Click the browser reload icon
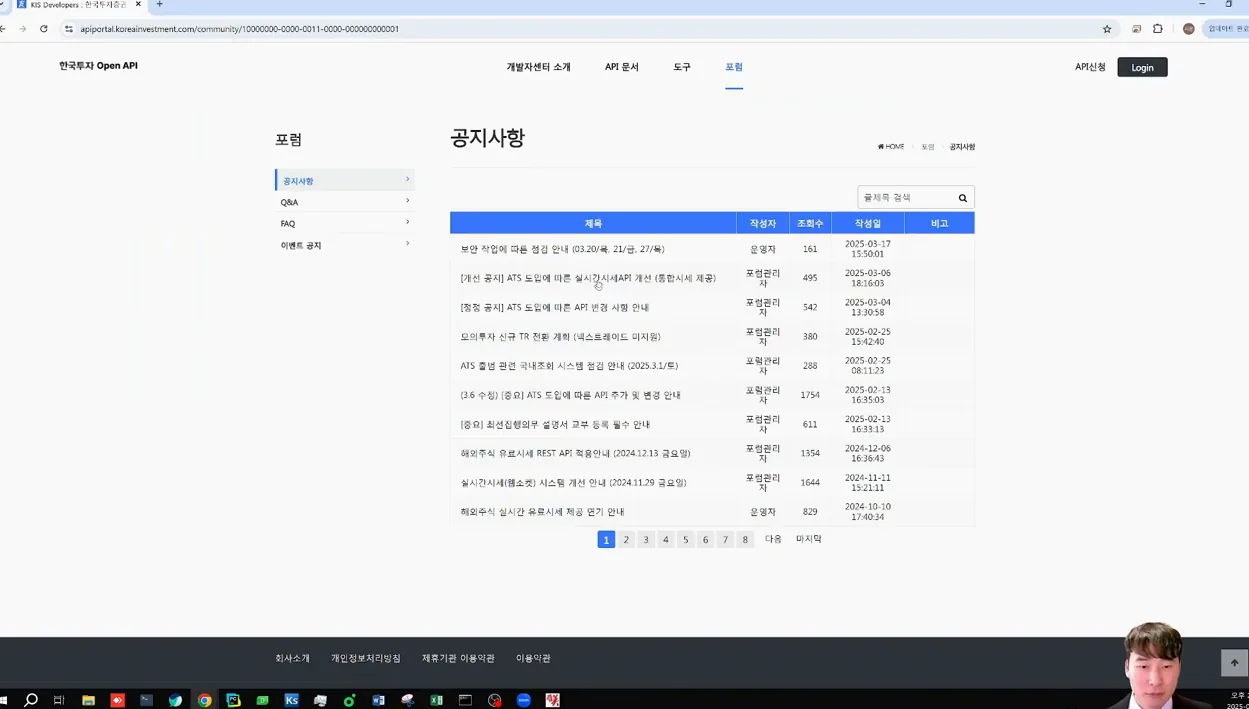The image size is (1249, 709). pyautogui.click(x=44, y=29)
